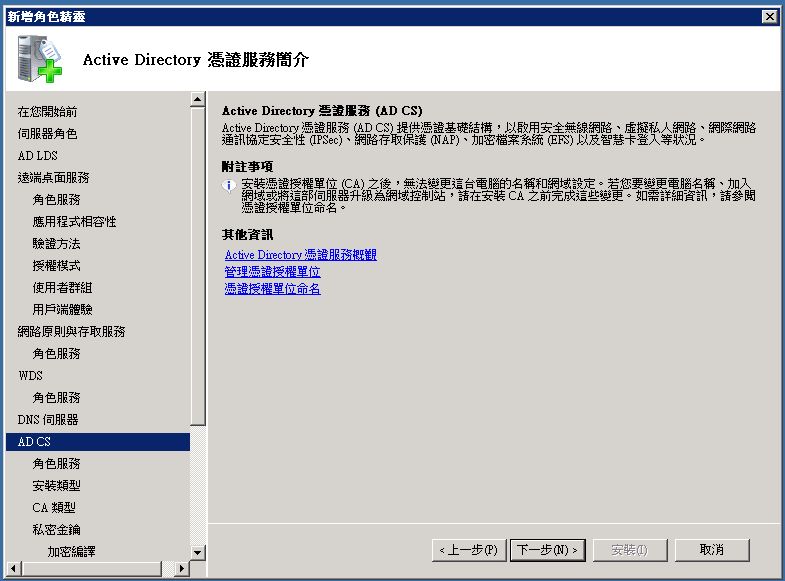785x581 pixels.
Task: Select 網路原則與存取服務 step
Action: pos(71,331)
